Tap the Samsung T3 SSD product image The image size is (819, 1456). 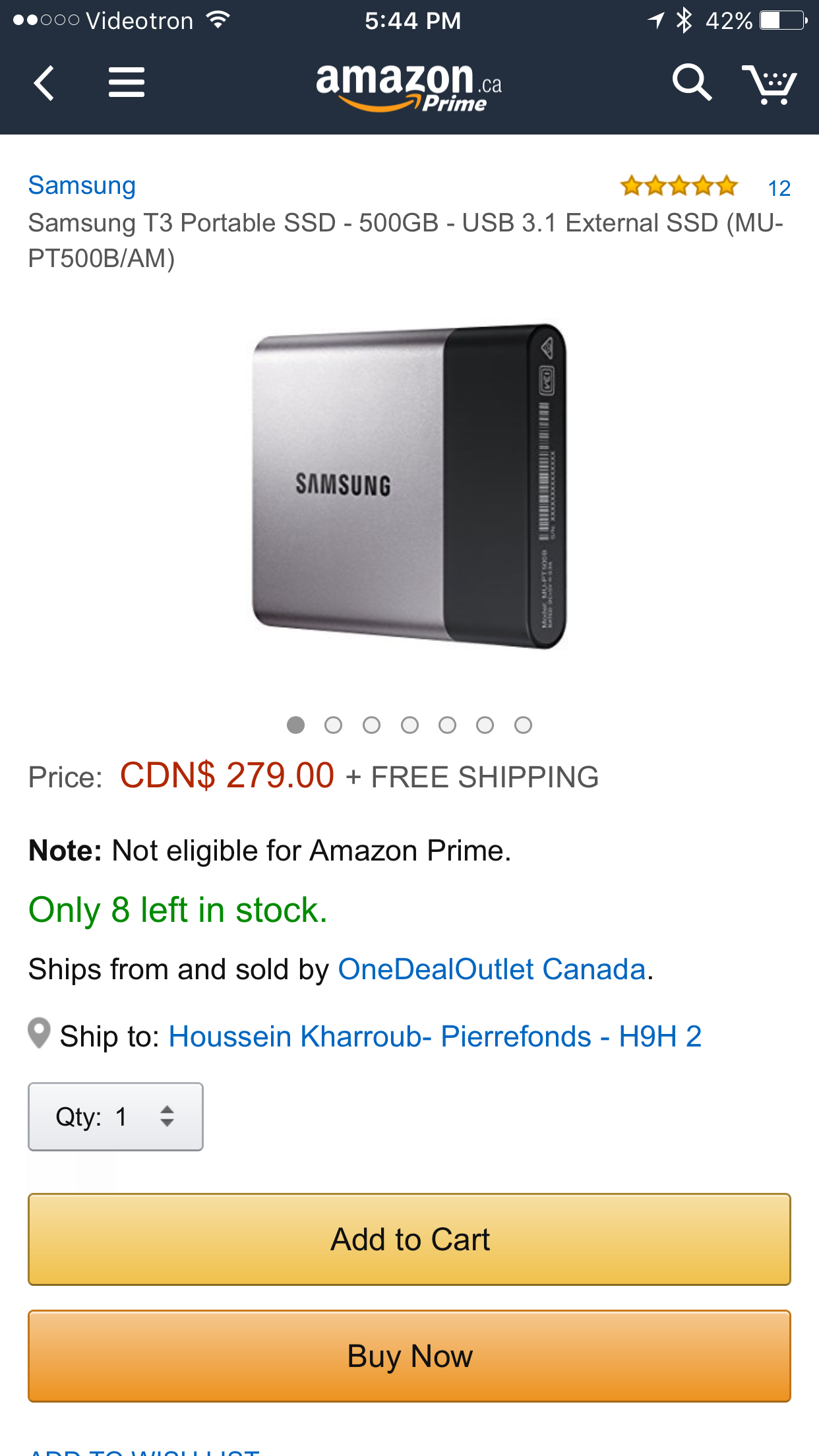tap(409, 487)
